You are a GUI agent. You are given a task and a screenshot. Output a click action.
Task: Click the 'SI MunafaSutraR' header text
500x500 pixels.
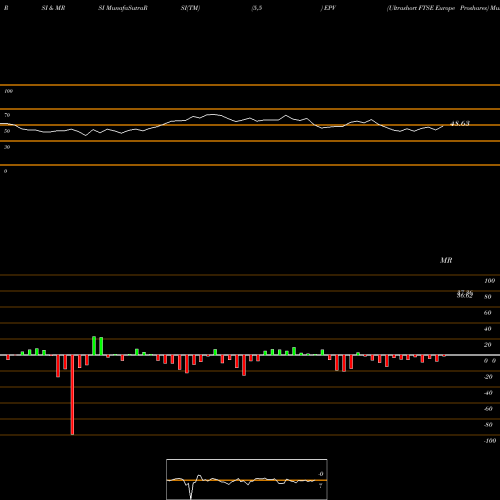tap(123, 8)
